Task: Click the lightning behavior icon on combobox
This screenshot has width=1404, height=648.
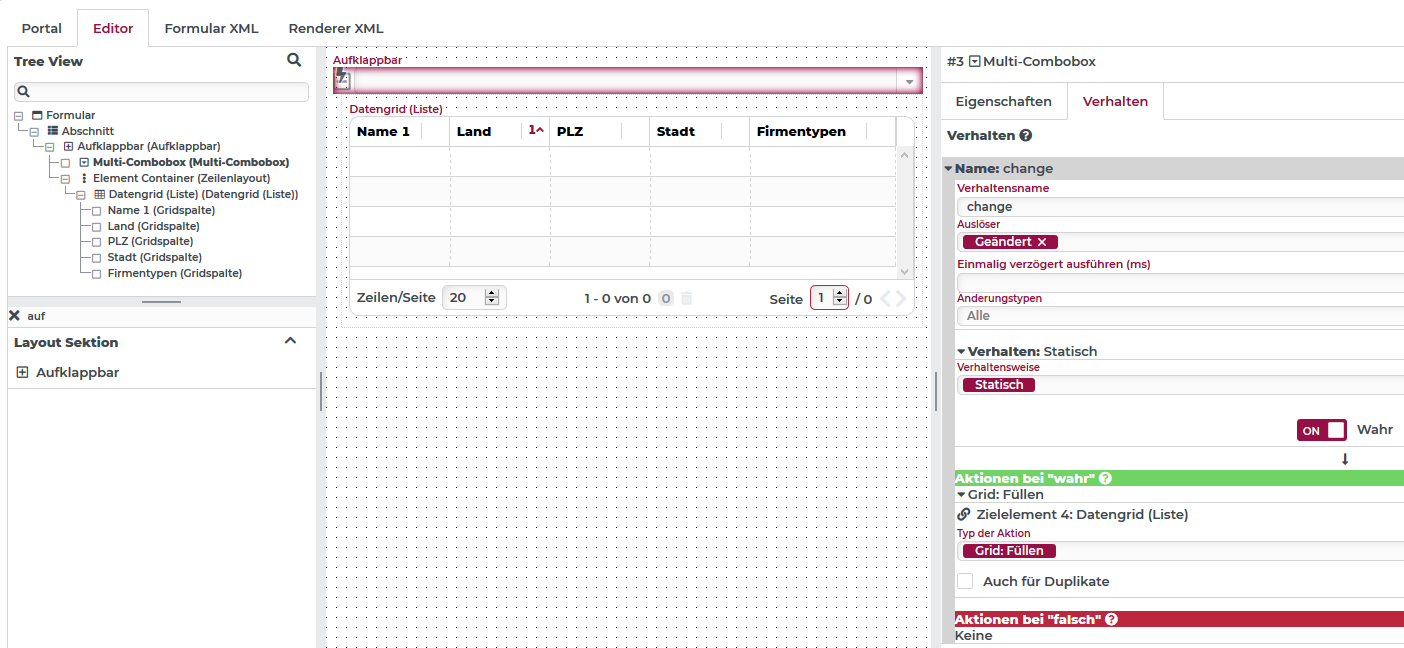Action: pyautogui.click(x=341, y=78)
